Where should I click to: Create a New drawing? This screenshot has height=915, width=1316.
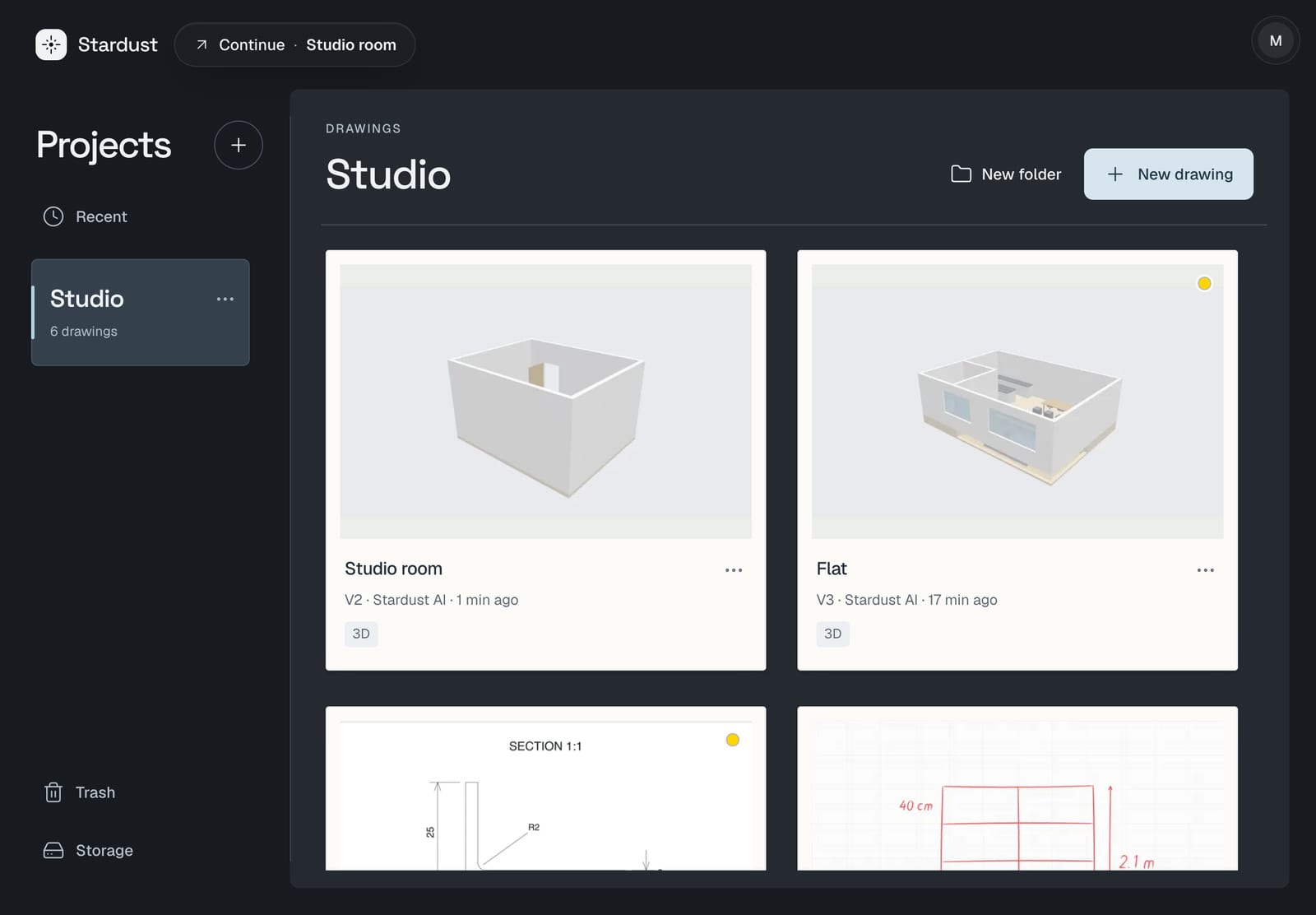[x=1168, y=174]
